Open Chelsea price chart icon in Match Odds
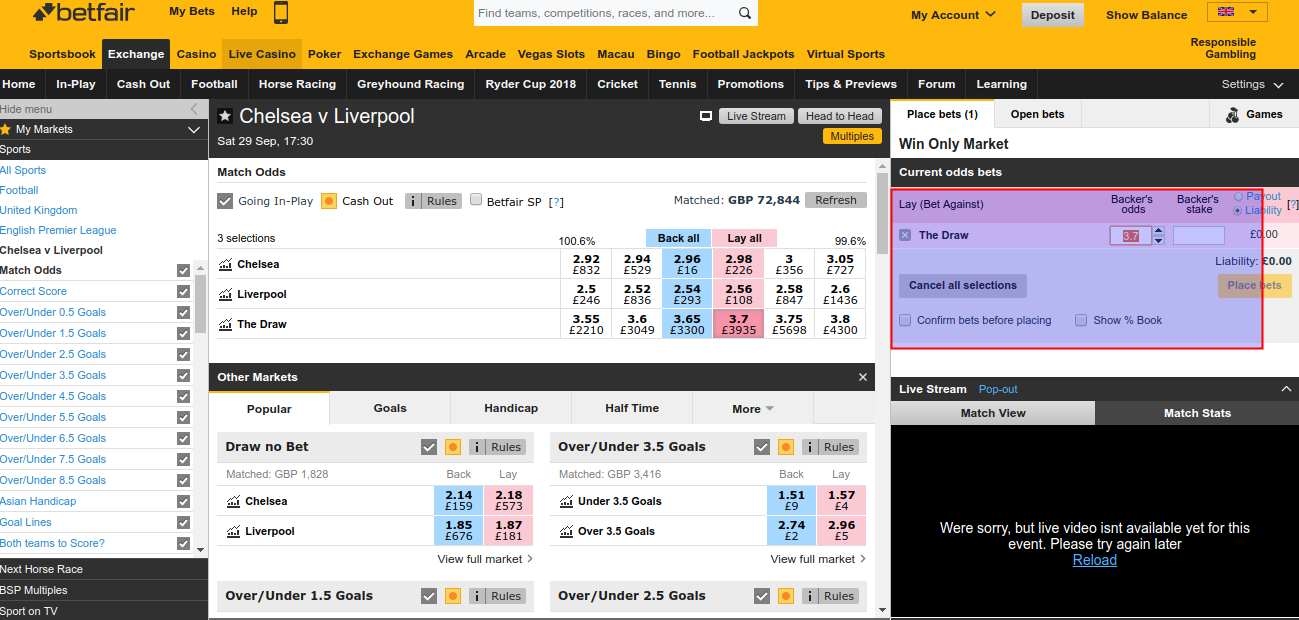 point(227,265)
